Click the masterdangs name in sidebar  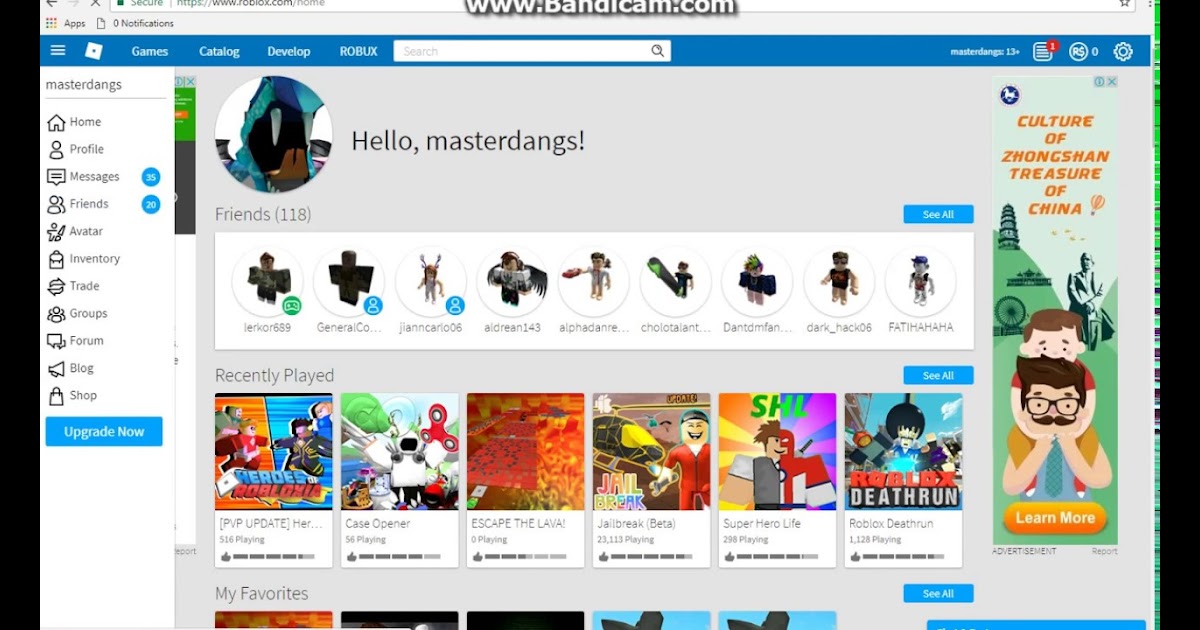point(84,85)
